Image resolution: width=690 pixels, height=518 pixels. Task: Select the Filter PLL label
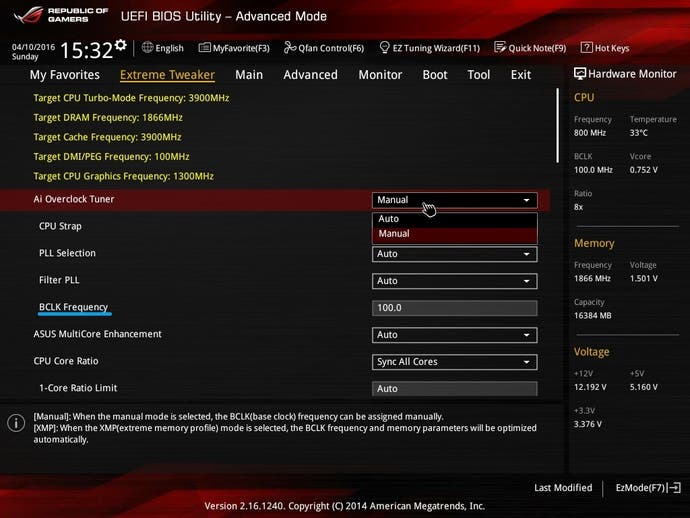pos(59,280)
